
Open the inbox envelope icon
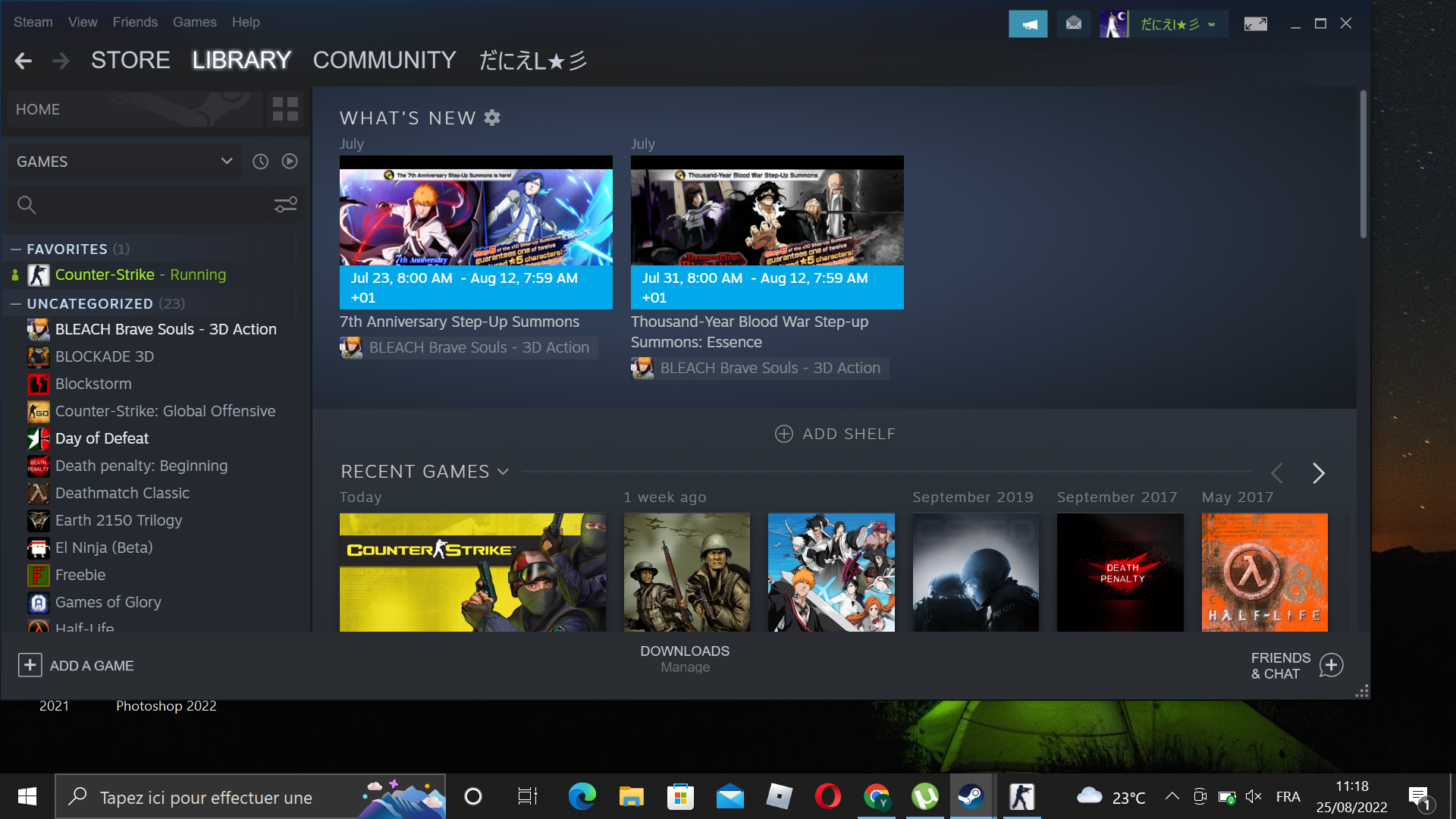(1074, 24)
